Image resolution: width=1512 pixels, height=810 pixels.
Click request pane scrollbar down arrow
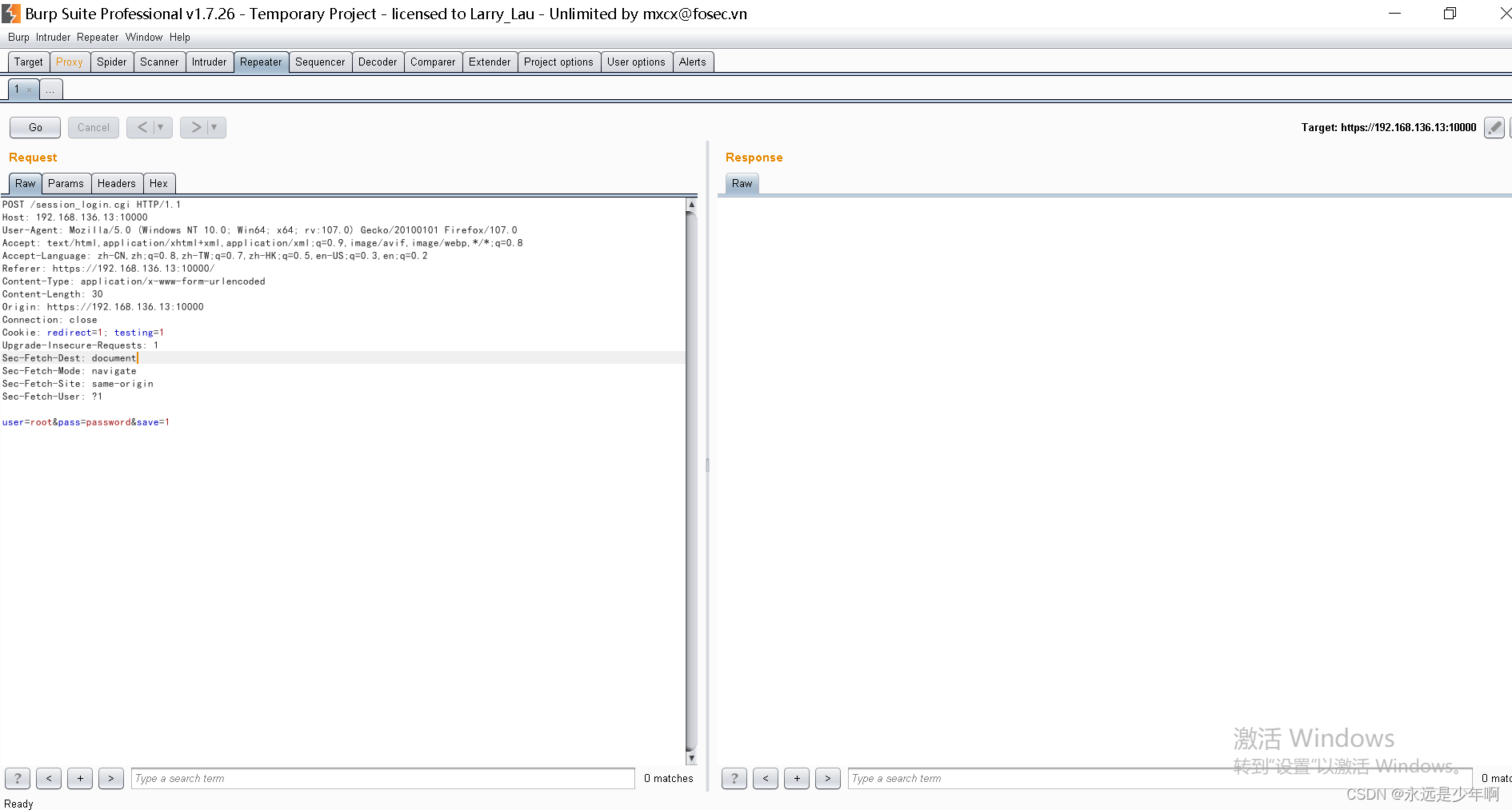tap(691, 758)
